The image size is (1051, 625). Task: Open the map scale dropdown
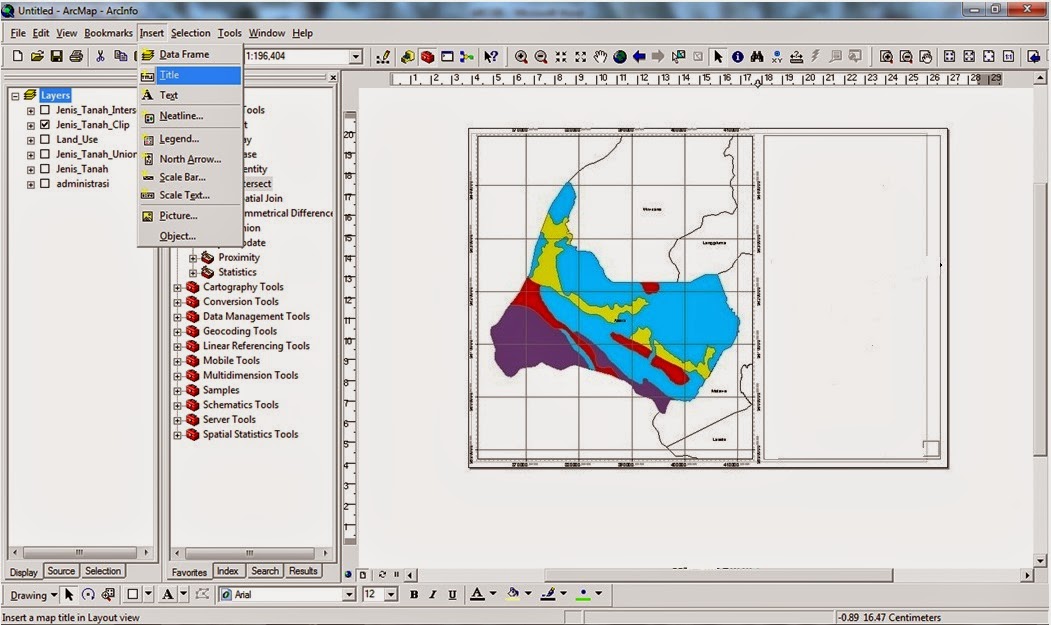click(x=355, y=56)
